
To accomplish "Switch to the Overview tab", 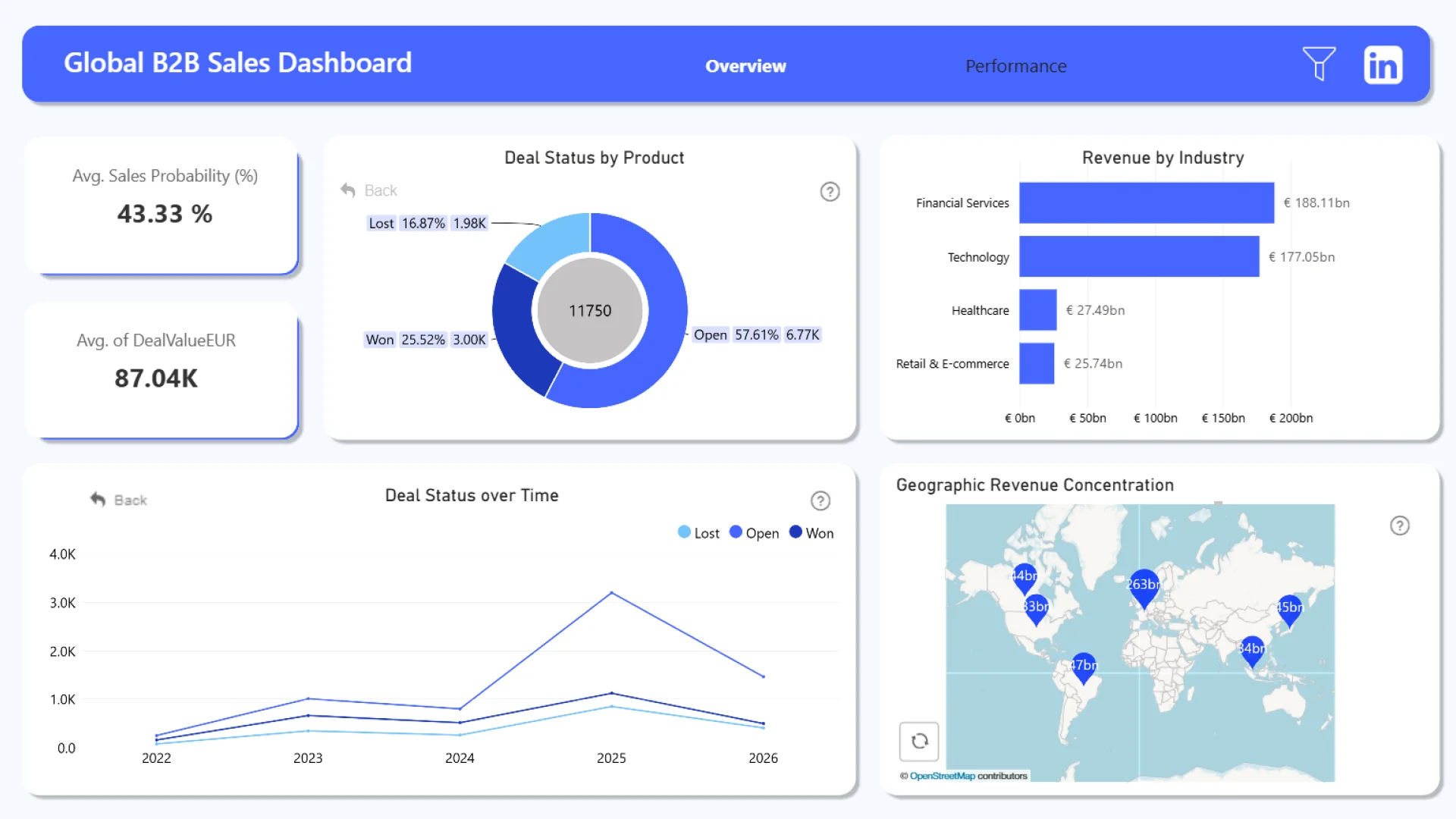I will (745, 66).
